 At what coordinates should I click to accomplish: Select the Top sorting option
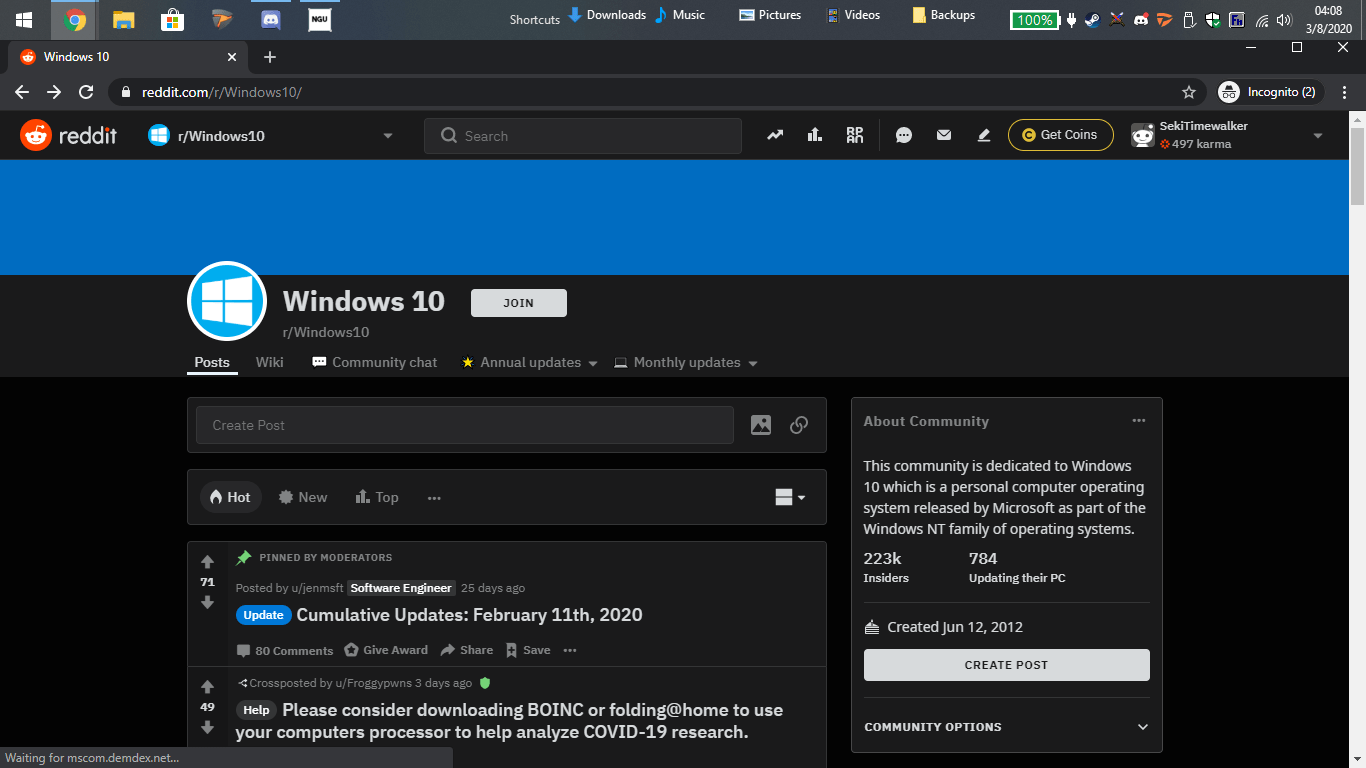point(377,497)
